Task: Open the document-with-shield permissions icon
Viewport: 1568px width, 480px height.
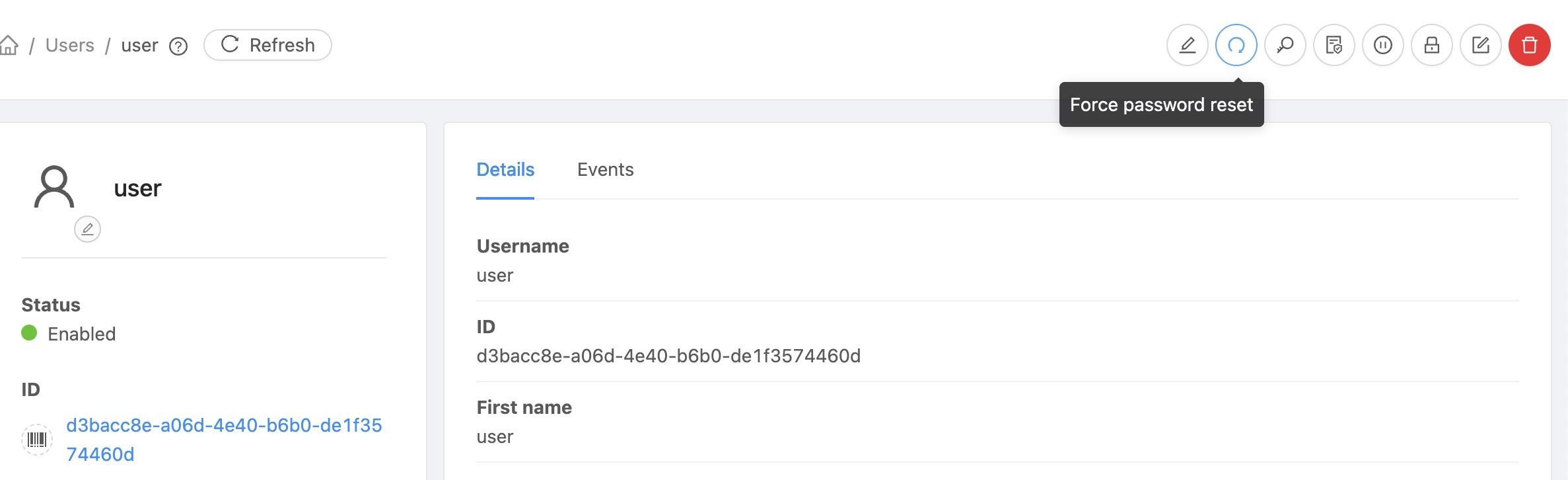Action: click(1333, 45)
